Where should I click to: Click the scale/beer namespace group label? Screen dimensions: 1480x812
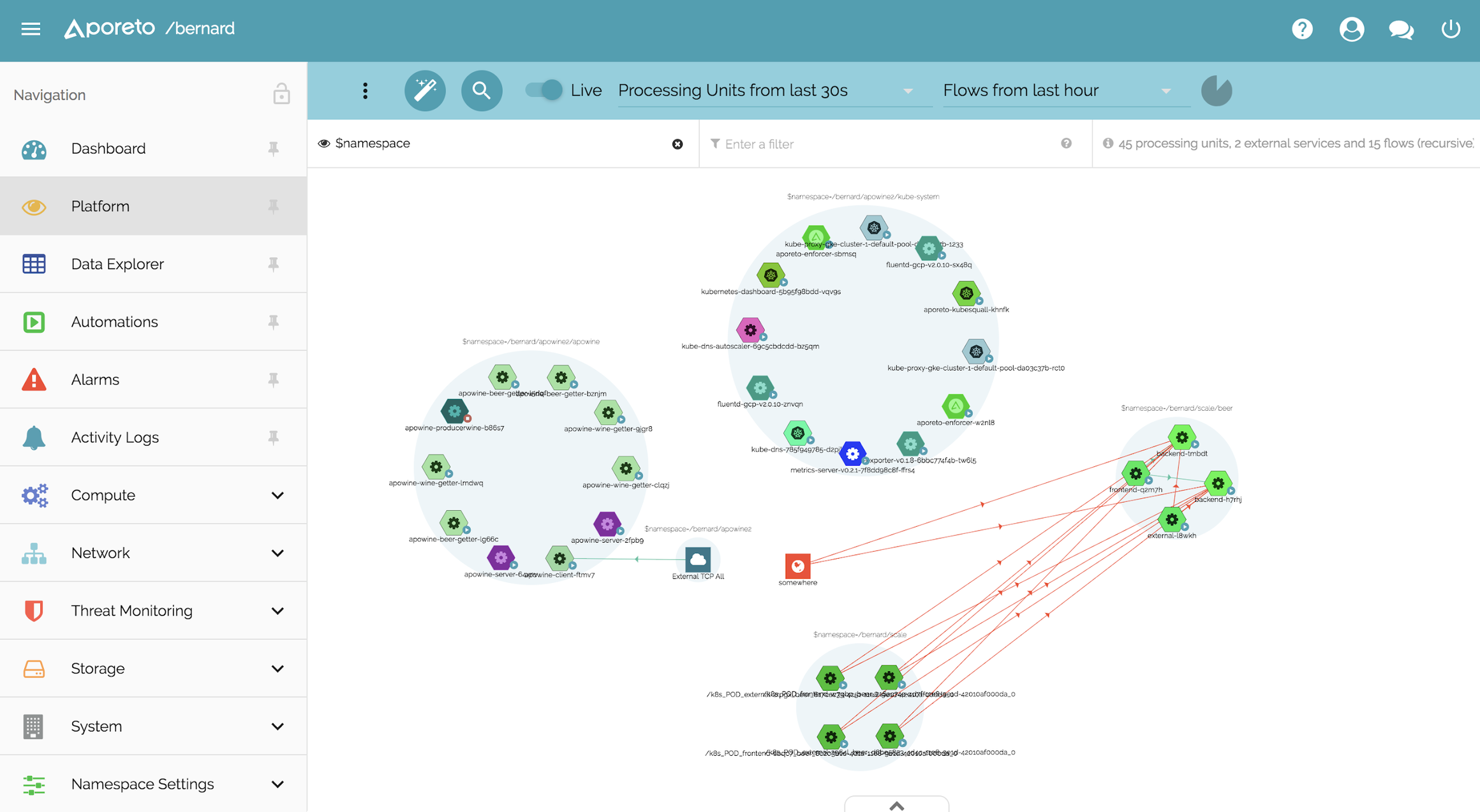tap(1176, 408)
